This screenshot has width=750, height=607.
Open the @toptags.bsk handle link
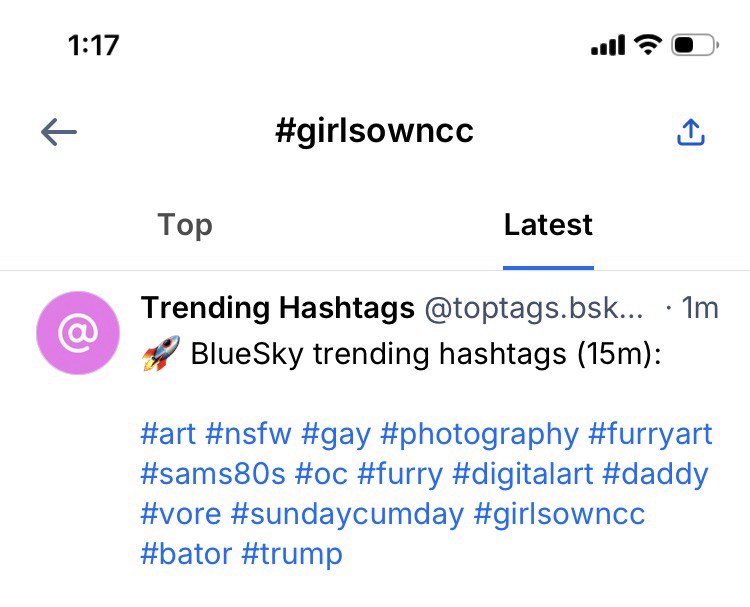(x=534, y=308)
